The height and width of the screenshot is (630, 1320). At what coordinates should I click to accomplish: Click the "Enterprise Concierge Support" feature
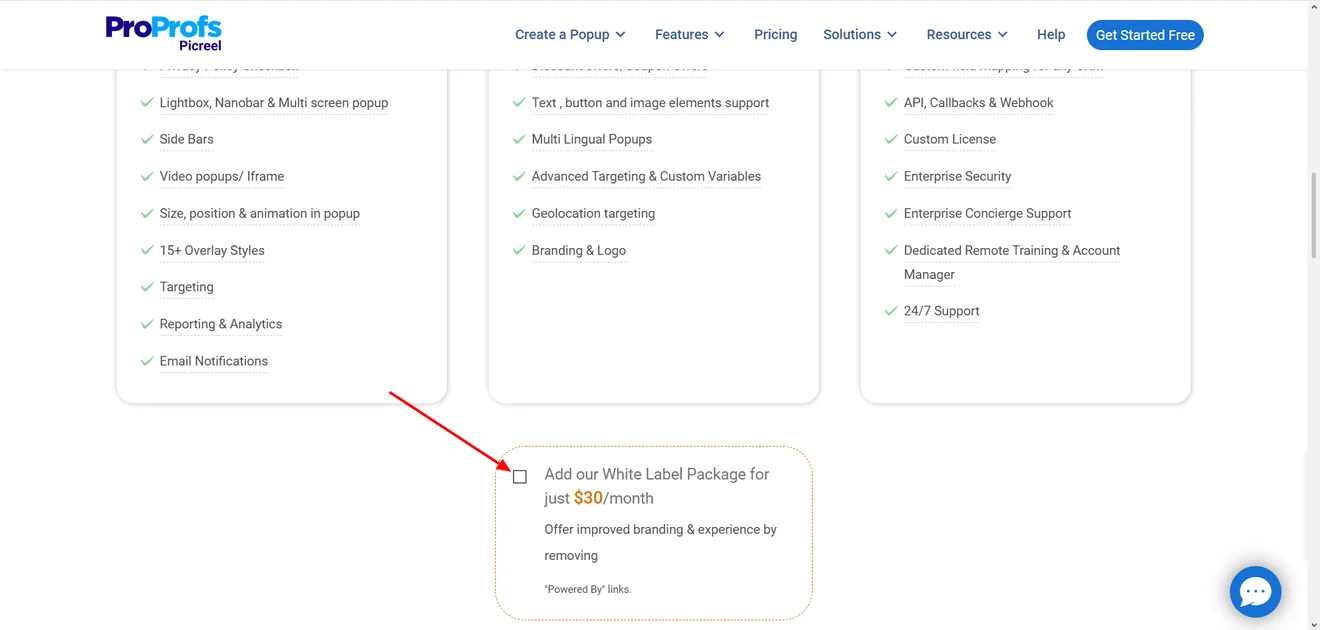(x=988, y=214)
